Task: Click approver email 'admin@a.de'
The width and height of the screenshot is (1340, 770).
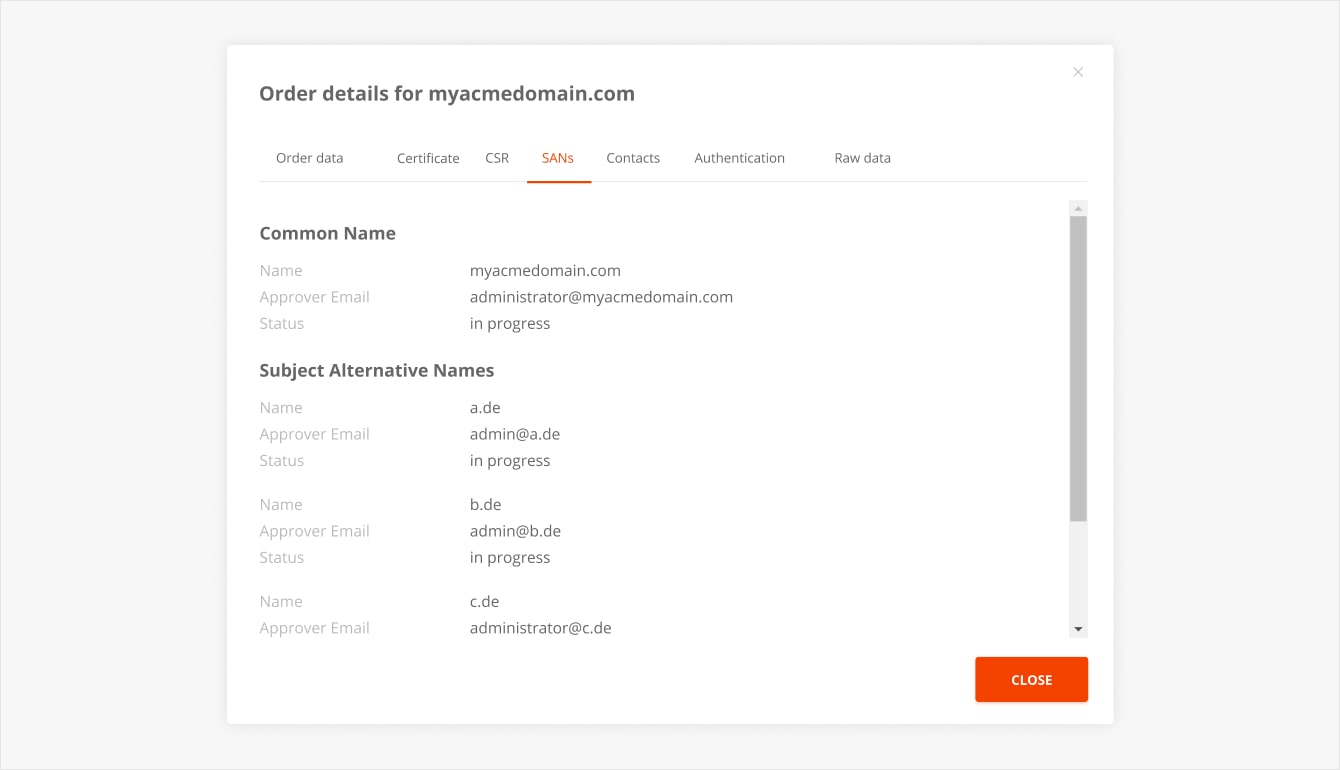Action: coord(515,434)
